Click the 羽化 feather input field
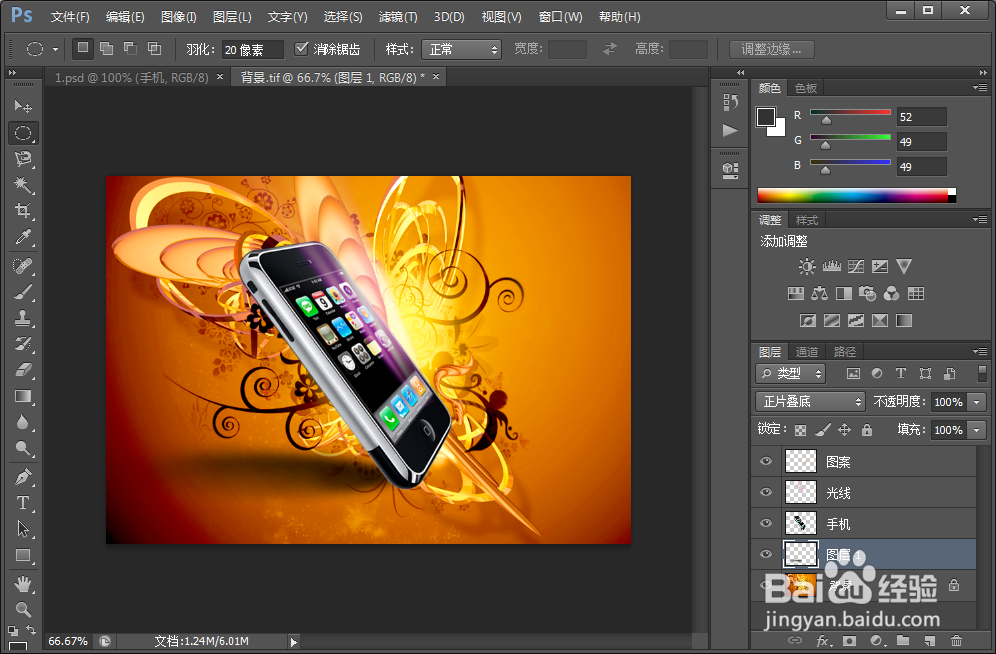Image resolution: width=996 pixels, height=654 pixels. [252, 50]
